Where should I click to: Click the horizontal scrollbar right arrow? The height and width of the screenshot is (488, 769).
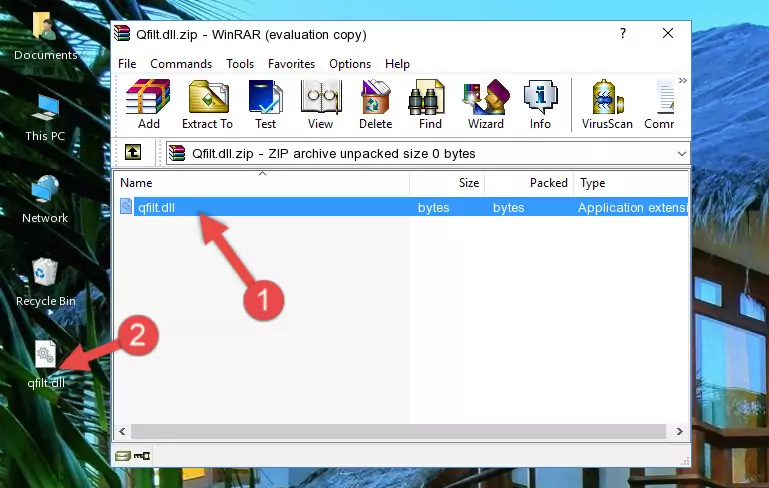679,432
